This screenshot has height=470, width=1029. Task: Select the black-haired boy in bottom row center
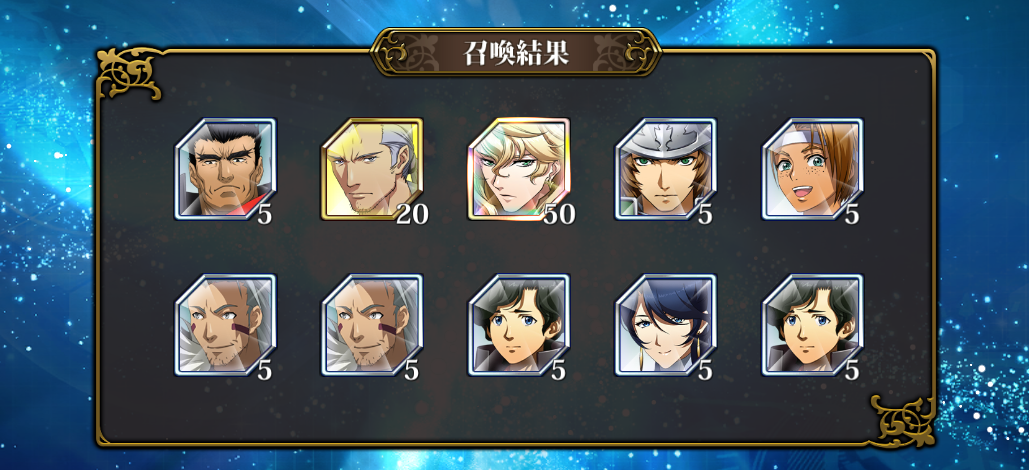[x=519, y=325]
